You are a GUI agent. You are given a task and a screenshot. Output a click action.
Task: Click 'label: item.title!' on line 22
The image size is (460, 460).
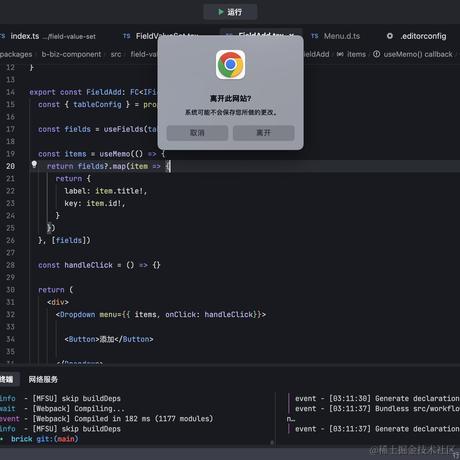pyautogui.click(x=105, y=191)
